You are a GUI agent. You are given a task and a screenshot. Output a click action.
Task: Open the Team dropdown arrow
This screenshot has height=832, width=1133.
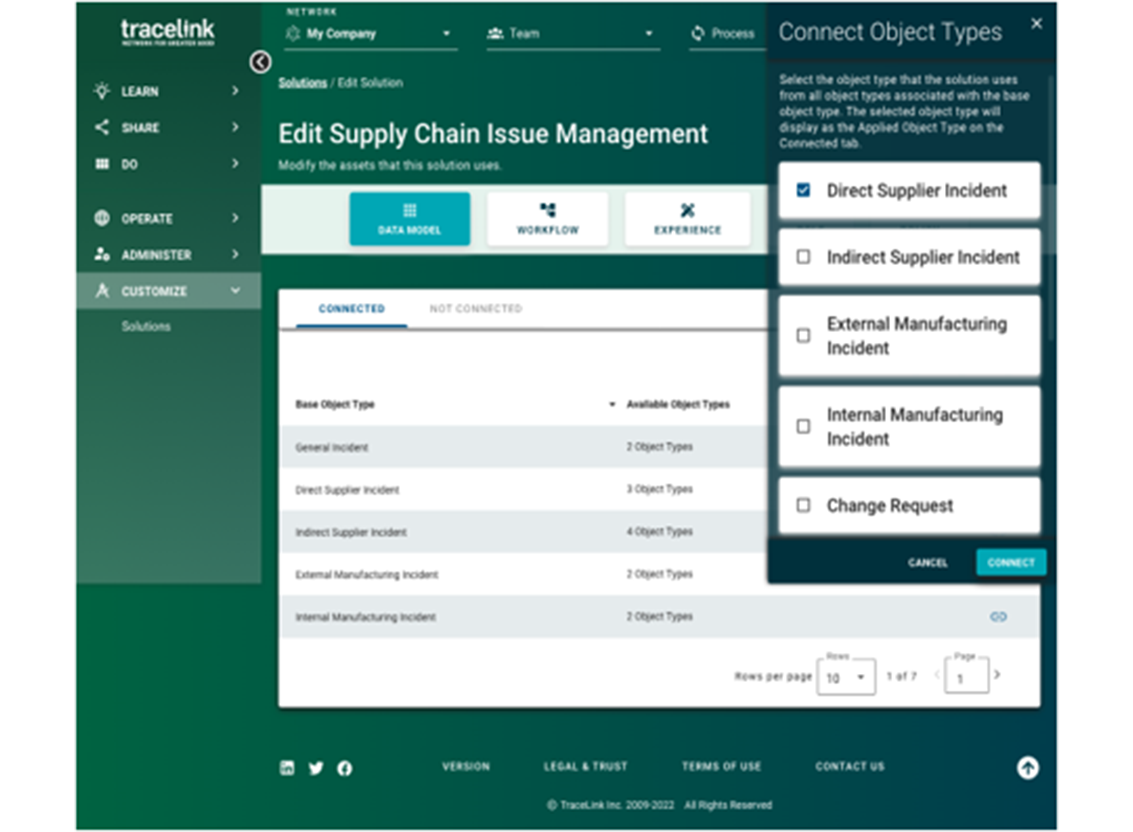[648, 33]
